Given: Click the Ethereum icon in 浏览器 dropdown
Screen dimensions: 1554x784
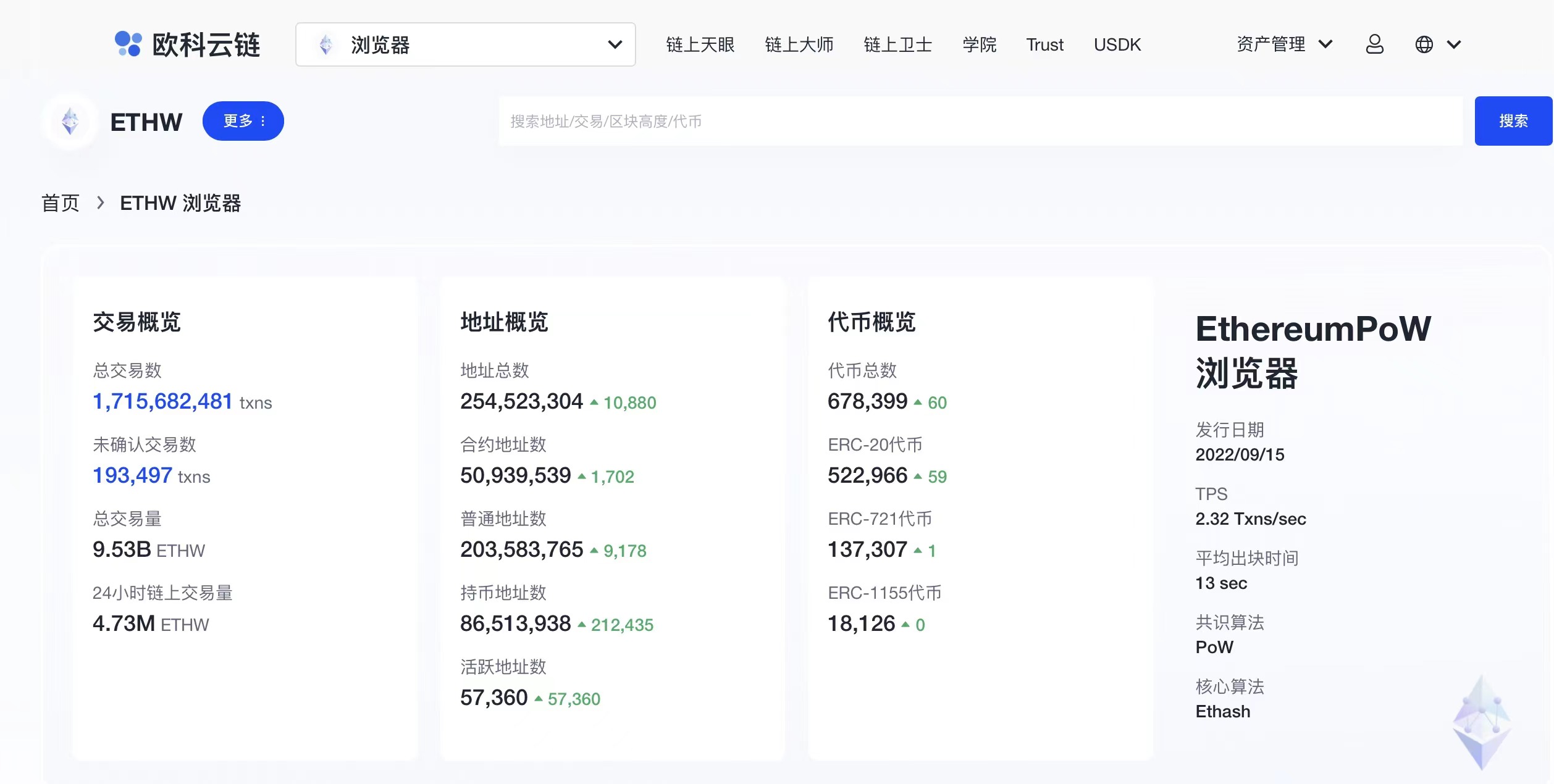Looking at the screenshot, I should point(326,44).
